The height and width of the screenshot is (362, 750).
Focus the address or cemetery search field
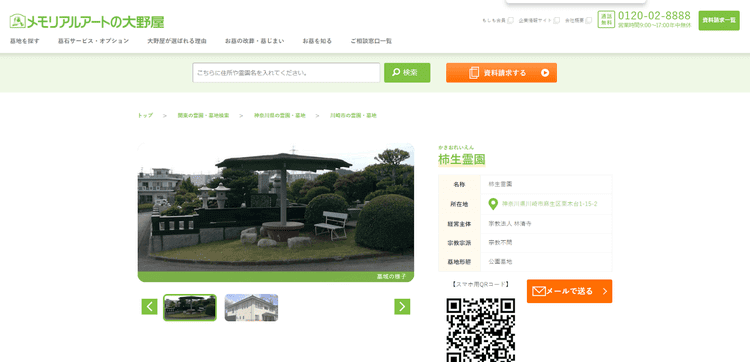point(286,73)
